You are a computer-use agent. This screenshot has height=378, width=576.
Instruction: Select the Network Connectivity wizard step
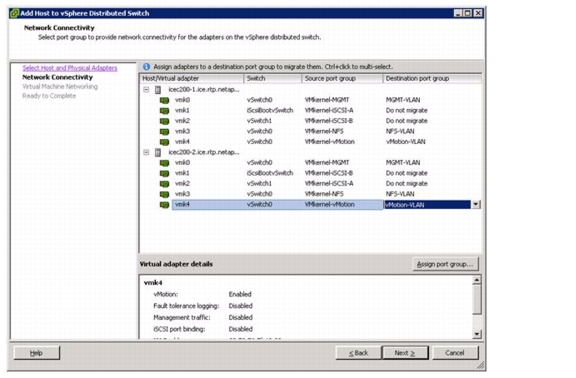click(58, 77)
